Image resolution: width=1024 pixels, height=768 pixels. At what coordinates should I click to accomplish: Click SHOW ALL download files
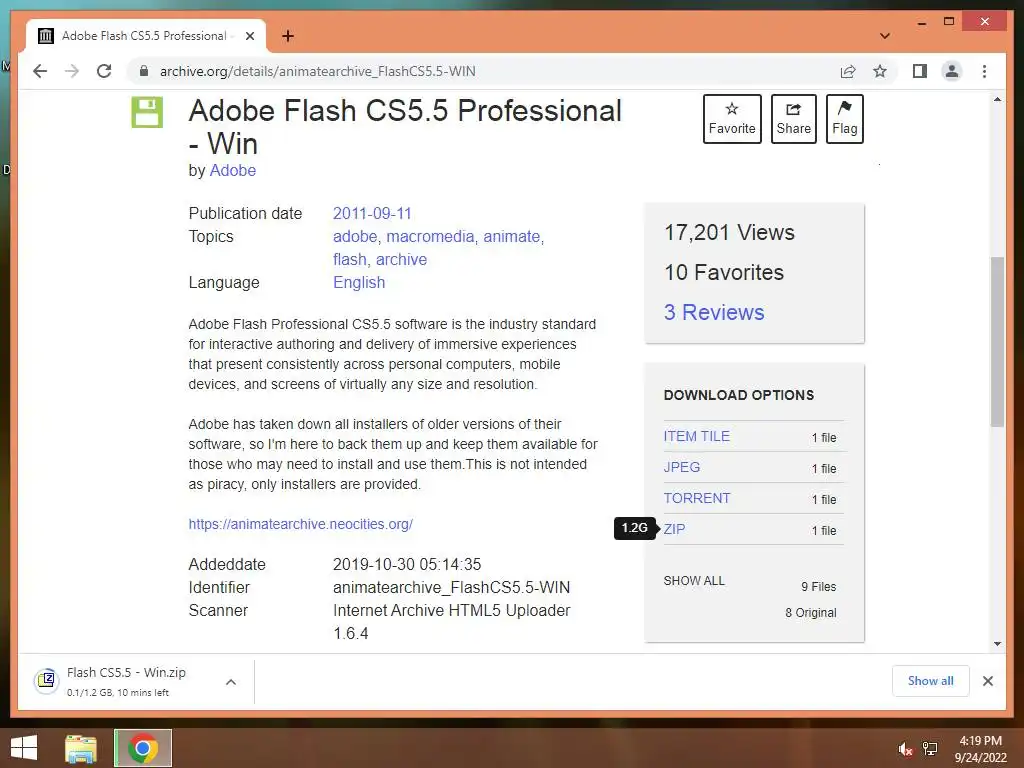tap(694, 581)
